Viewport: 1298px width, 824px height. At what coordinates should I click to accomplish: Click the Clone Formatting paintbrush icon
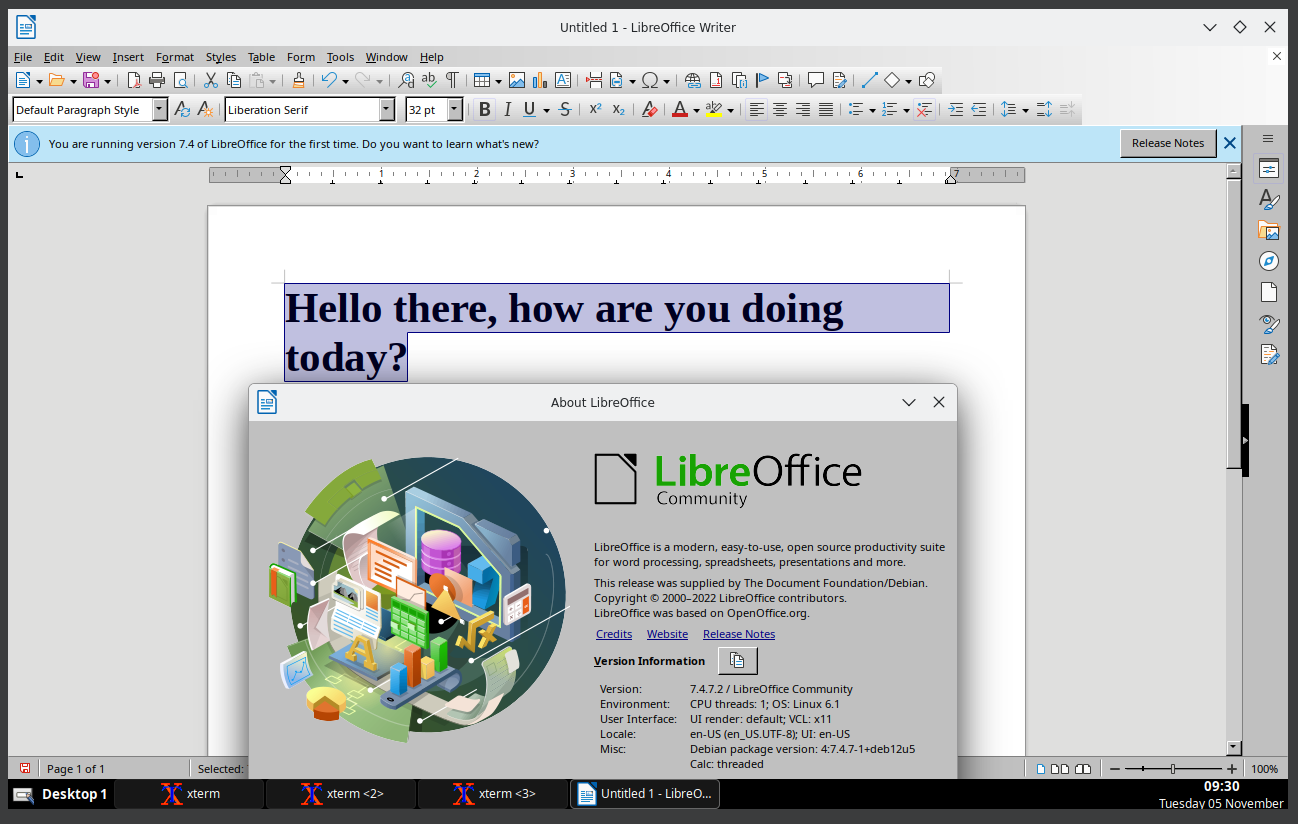click(x=298, y=80)
